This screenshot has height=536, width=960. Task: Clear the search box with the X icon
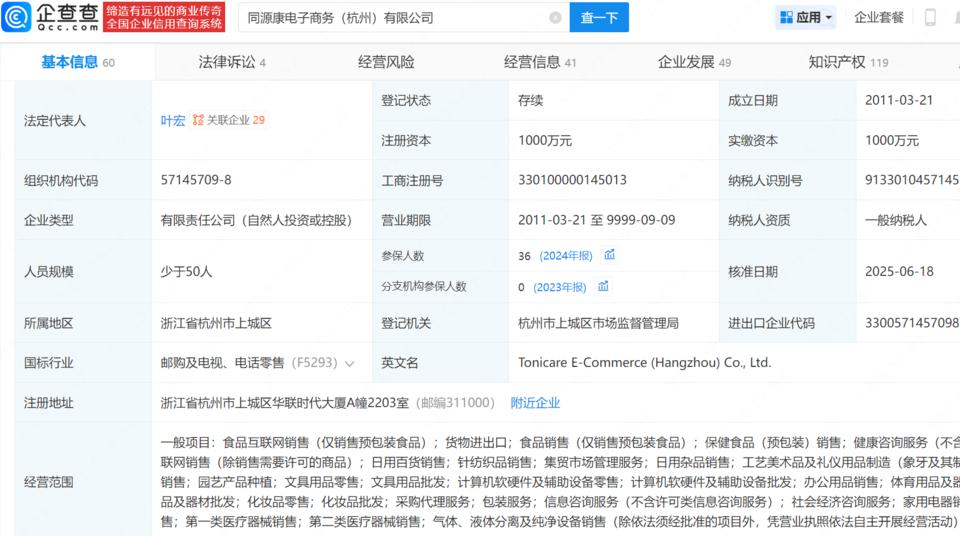pyautogui.click(x=555, y=17)
